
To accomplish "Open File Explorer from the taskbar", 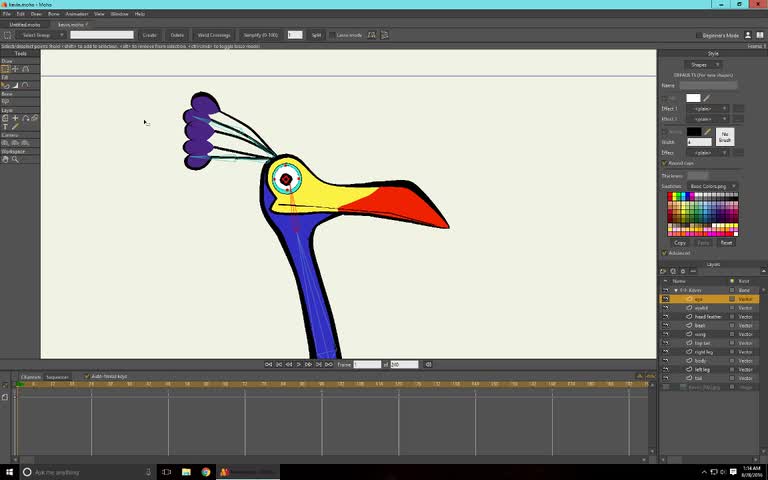I will [186, 472].
